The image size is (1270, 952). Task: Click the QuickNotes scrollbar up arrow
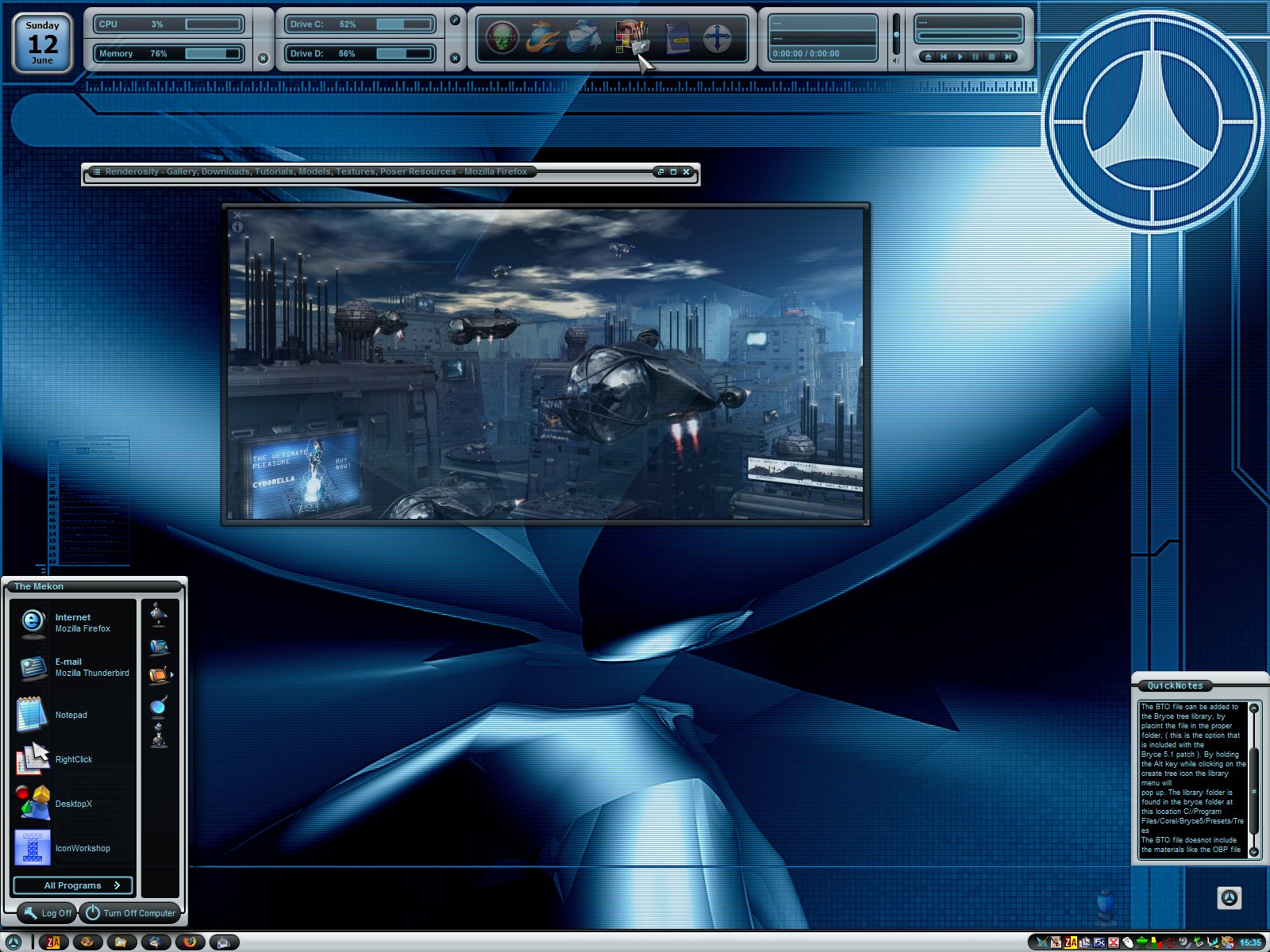pyautogui.click(x=1254, y=708)
